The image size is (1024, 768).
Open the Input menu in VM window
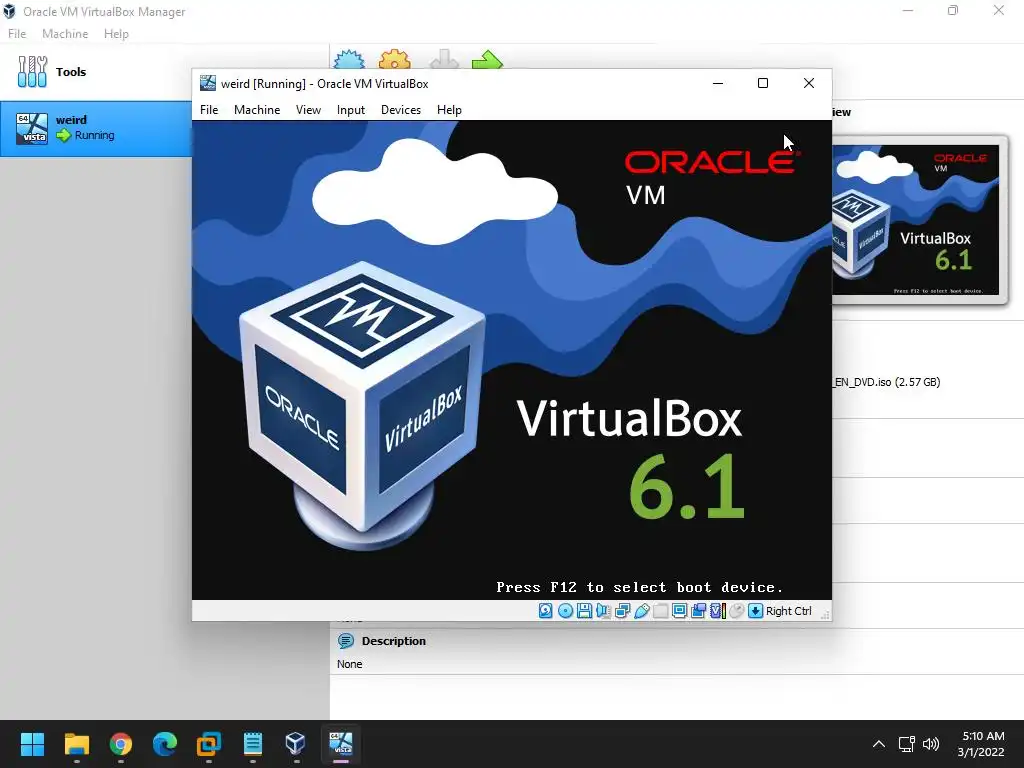point(351,110)
